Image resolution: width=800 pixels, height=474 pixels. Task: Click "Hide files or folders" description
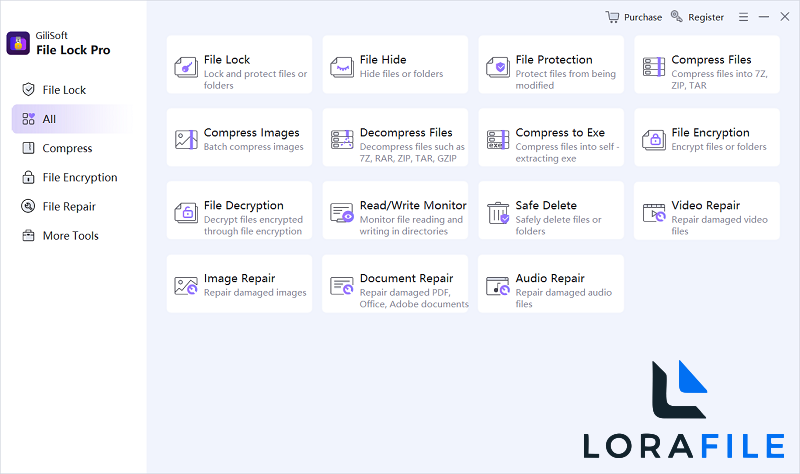point(402,74)
